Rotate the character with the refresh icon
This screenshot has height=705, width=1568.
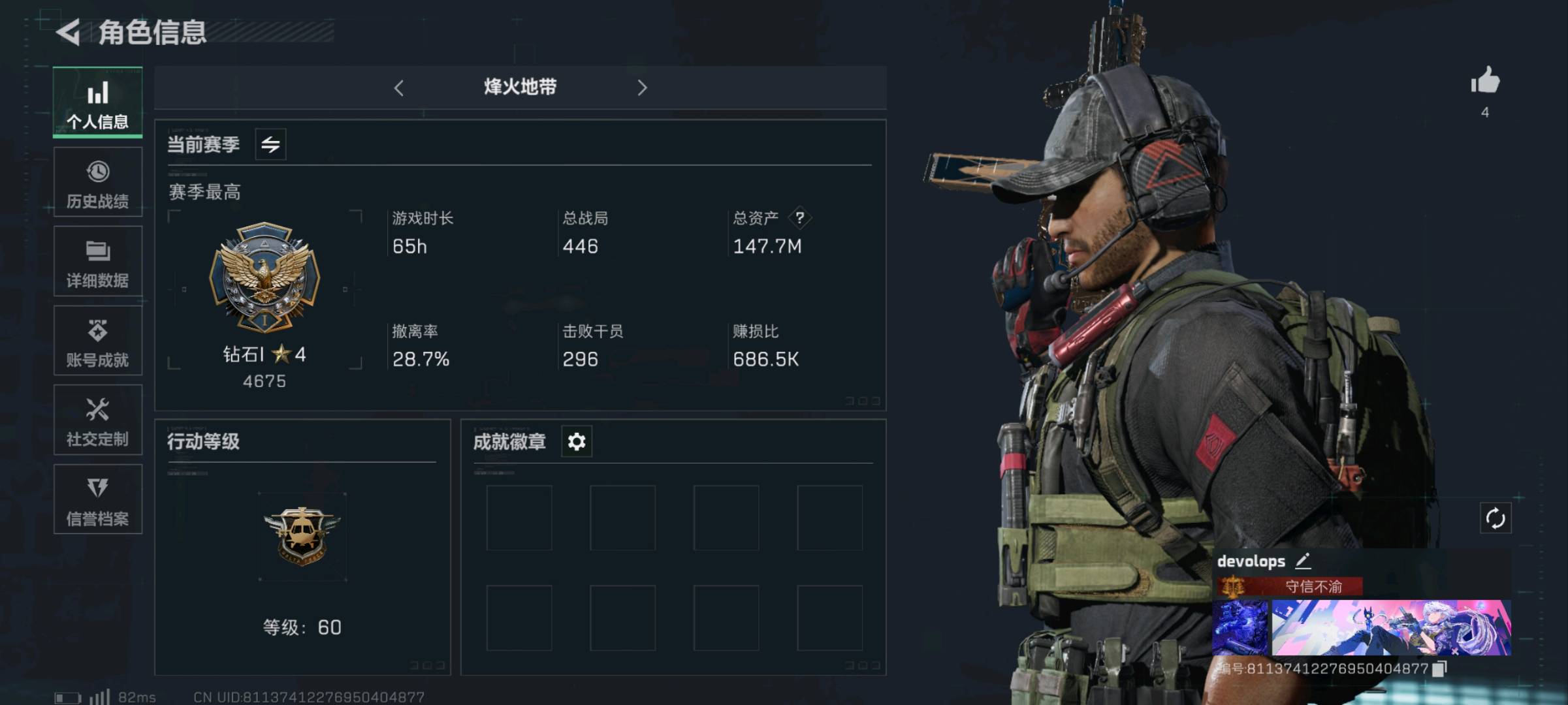click(1496, 519)
